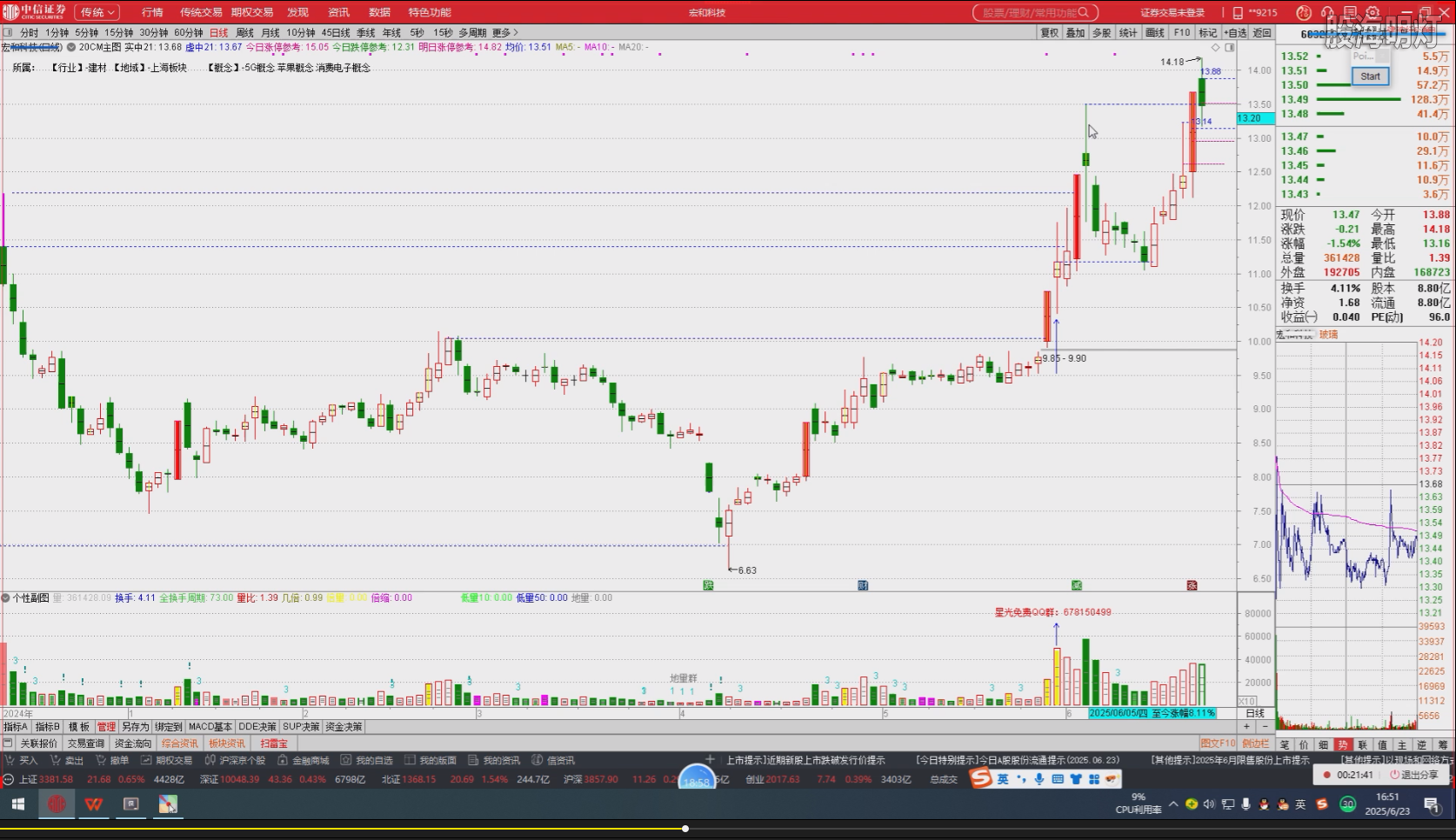Switch to 60分钟 period

[189, 33]
